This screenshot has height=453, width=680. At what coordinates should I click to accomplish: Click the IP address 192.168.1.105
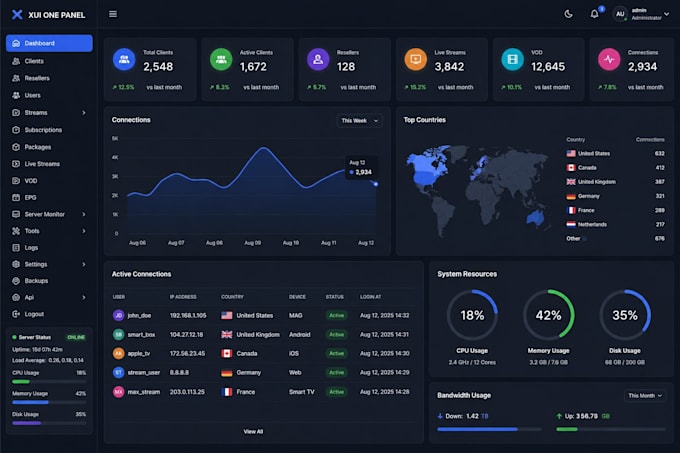[188, 316]
